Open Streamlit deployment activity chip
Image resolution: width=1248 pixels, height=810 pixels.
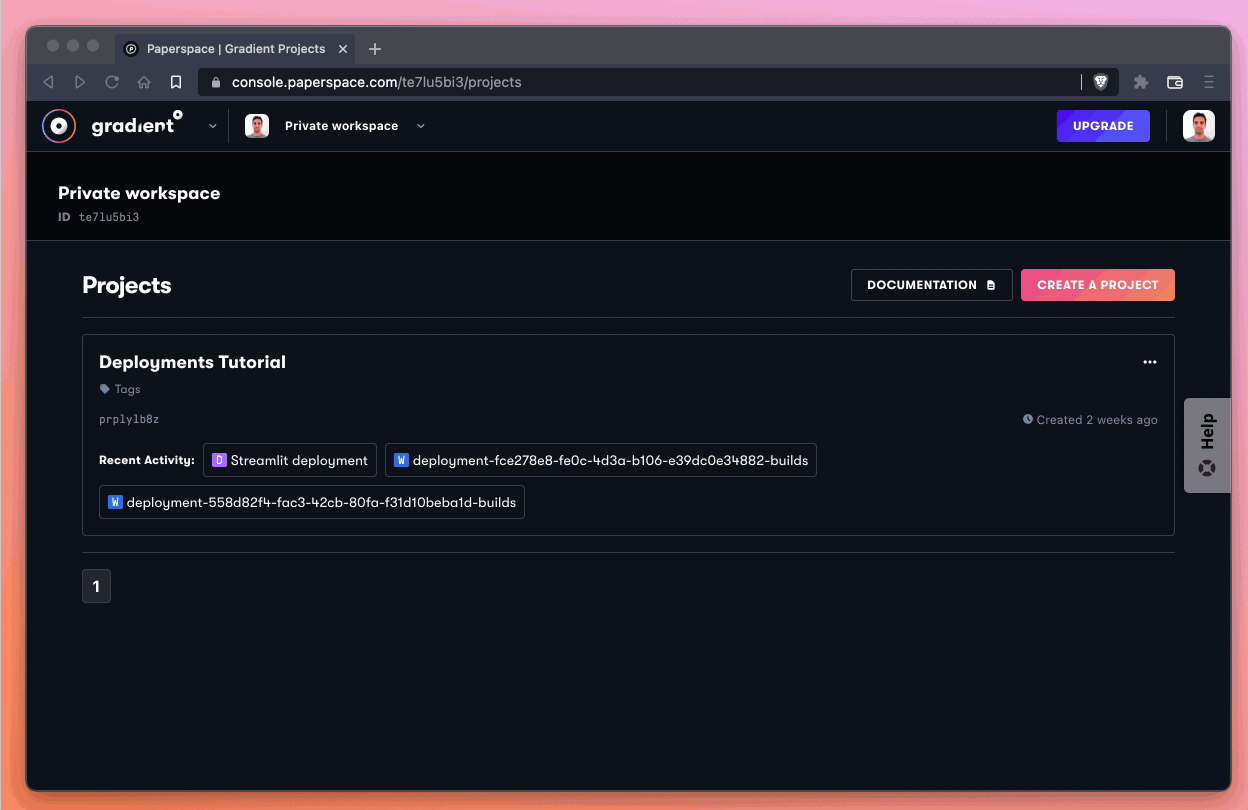click(x=290, y=460)
